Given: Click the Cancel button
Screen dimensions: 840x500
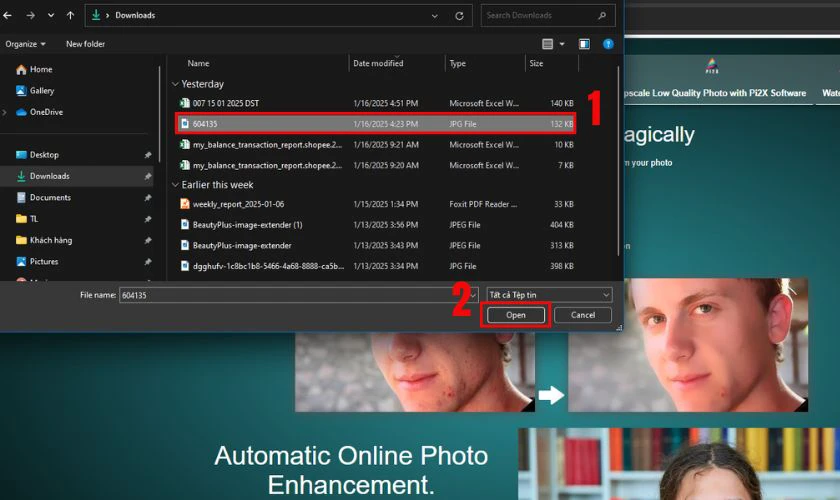Looking at the screenshot, I should tap(583, 315).
